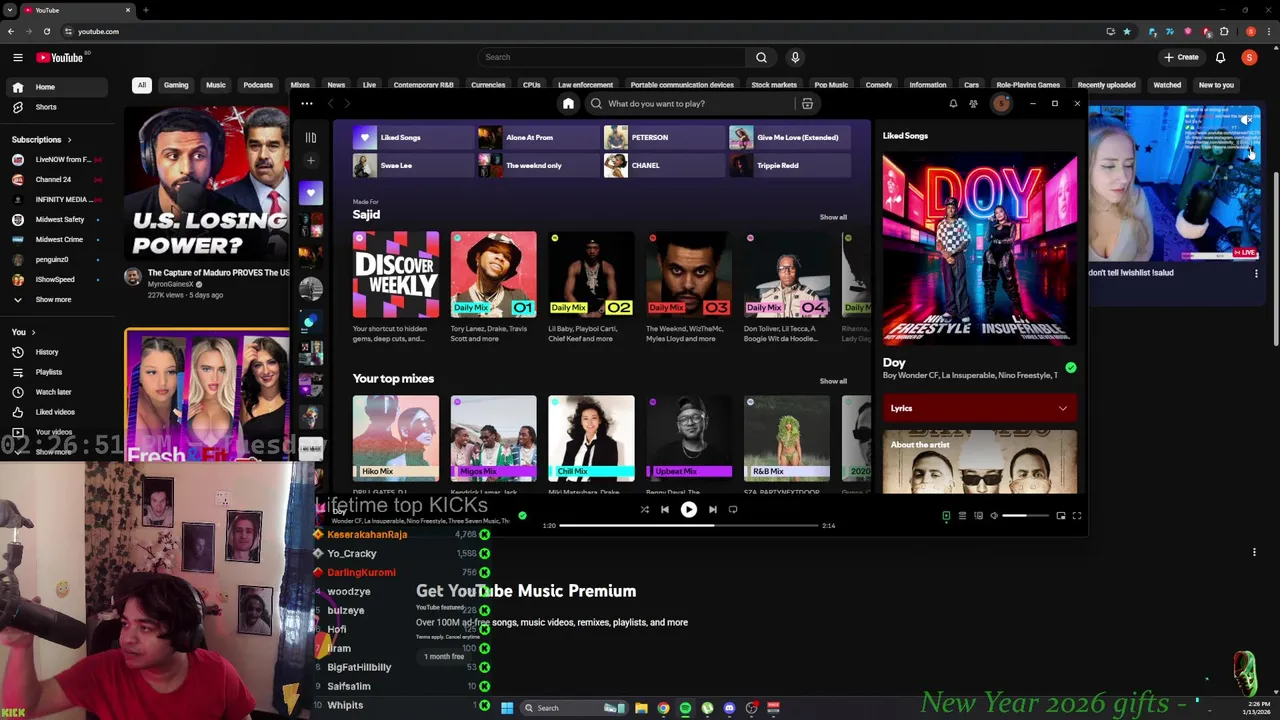The image size is (1280, 720).
Task: Open Discord from the taskbar
Action: (x=729, y=708)
